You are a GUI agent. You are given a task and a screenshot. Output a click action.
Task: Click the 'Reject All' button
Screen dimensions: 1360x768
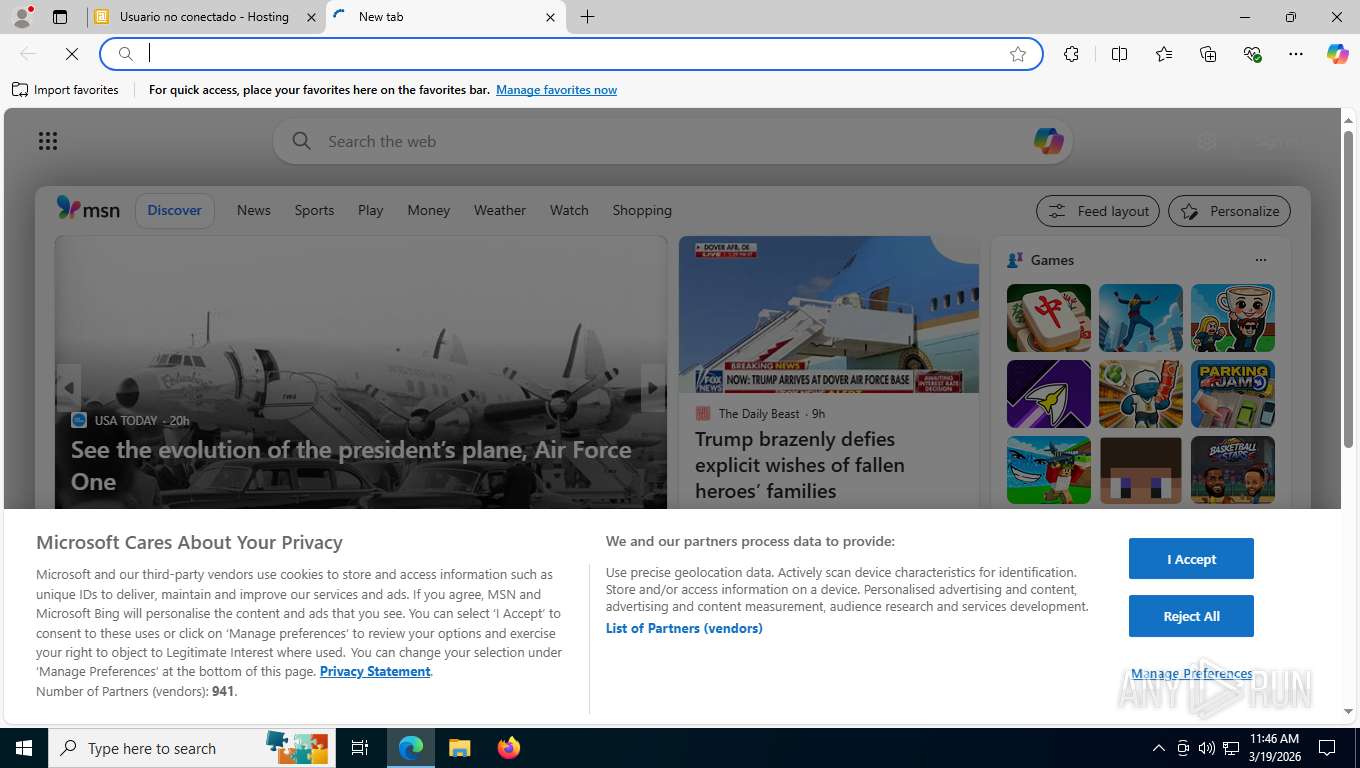(x=1191, y=616)
